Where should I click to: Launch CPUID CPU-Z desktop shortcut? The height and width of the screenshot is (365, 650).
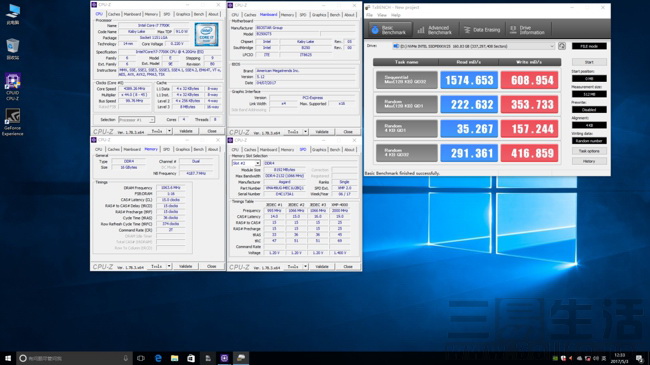(13, 87)
